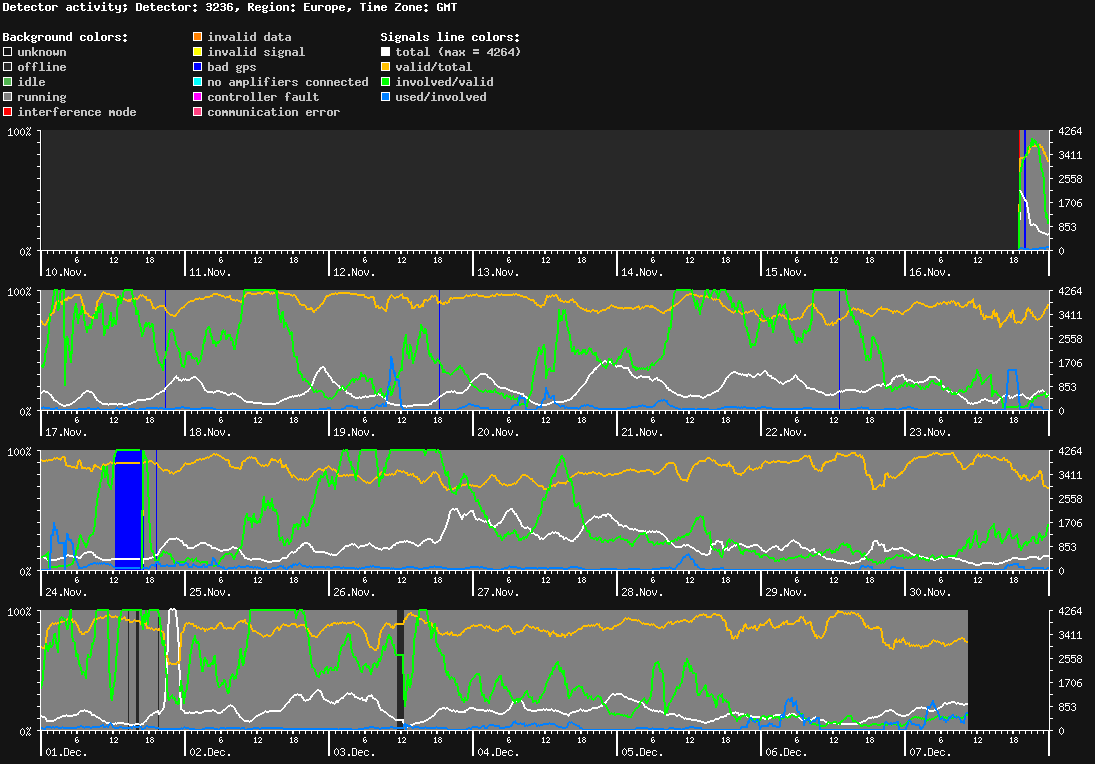Viewport: 1095px width, 764px height.
Task: Click the unknown background color swatch
Action: click(6, 52)
